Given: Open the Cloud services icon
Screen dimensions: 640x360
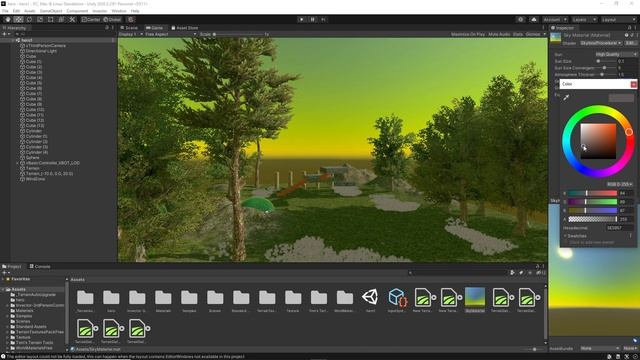Looking at the screenshot, I should point(534,19).
